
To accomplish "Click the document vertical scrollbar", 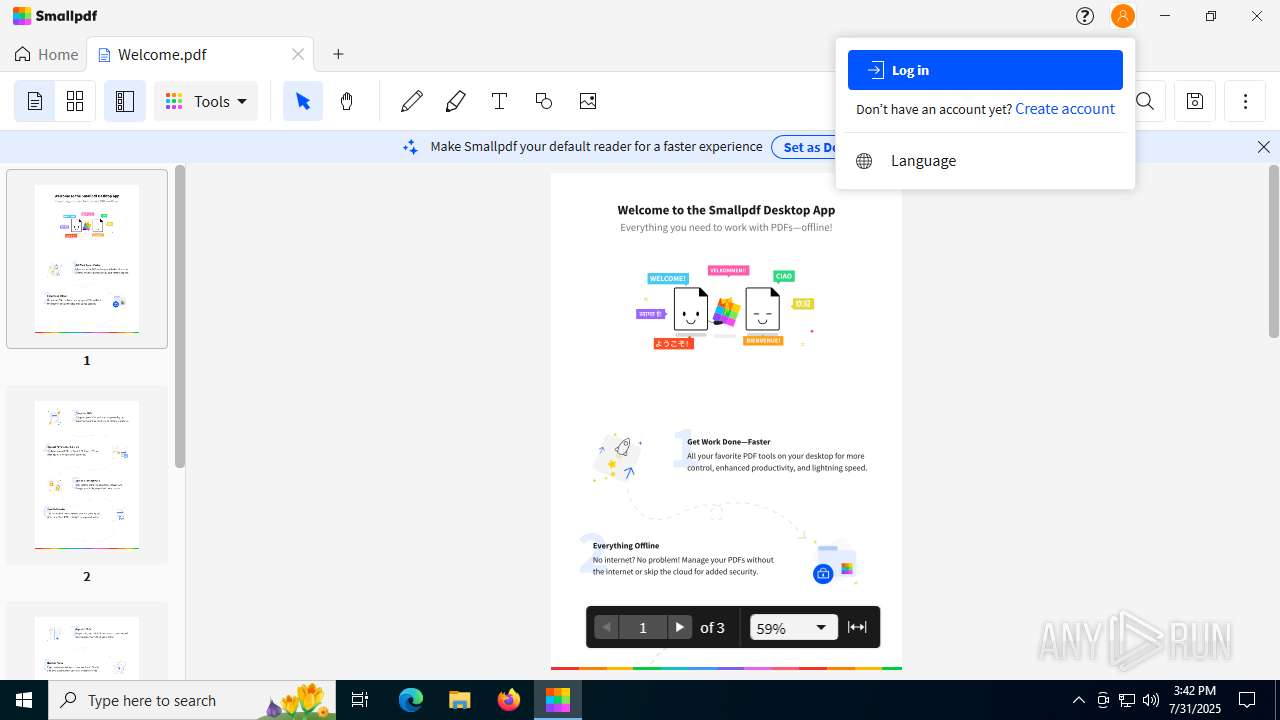I will click(x=1273, y=252).
